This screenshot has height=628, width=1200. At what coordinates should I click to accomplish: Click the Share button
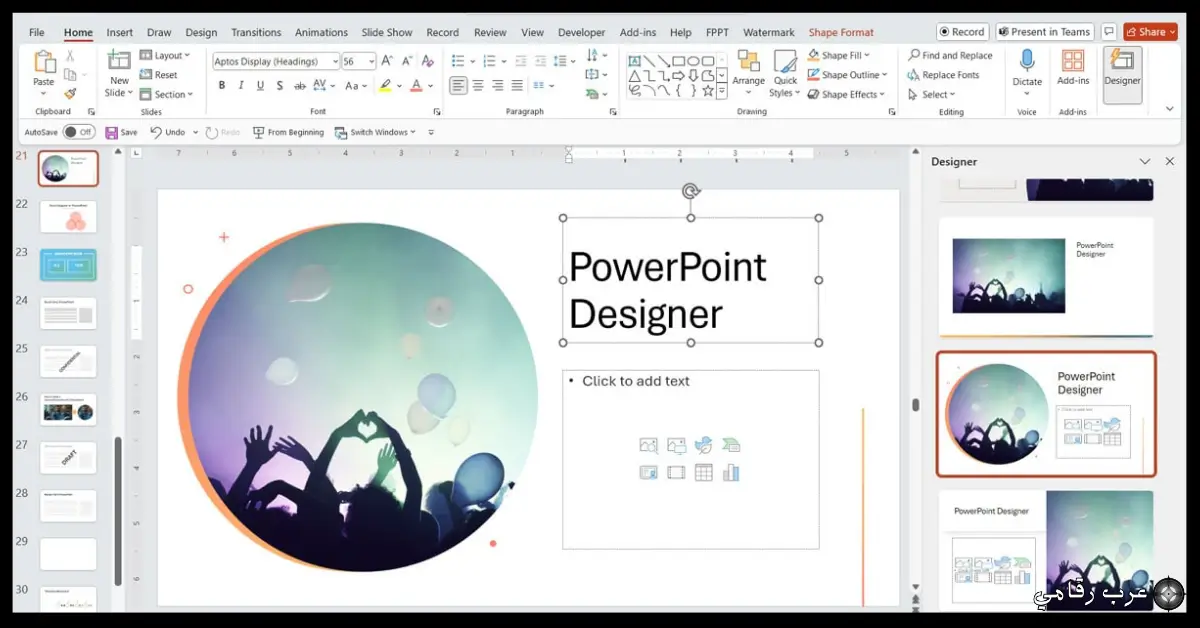(1150, 32)
